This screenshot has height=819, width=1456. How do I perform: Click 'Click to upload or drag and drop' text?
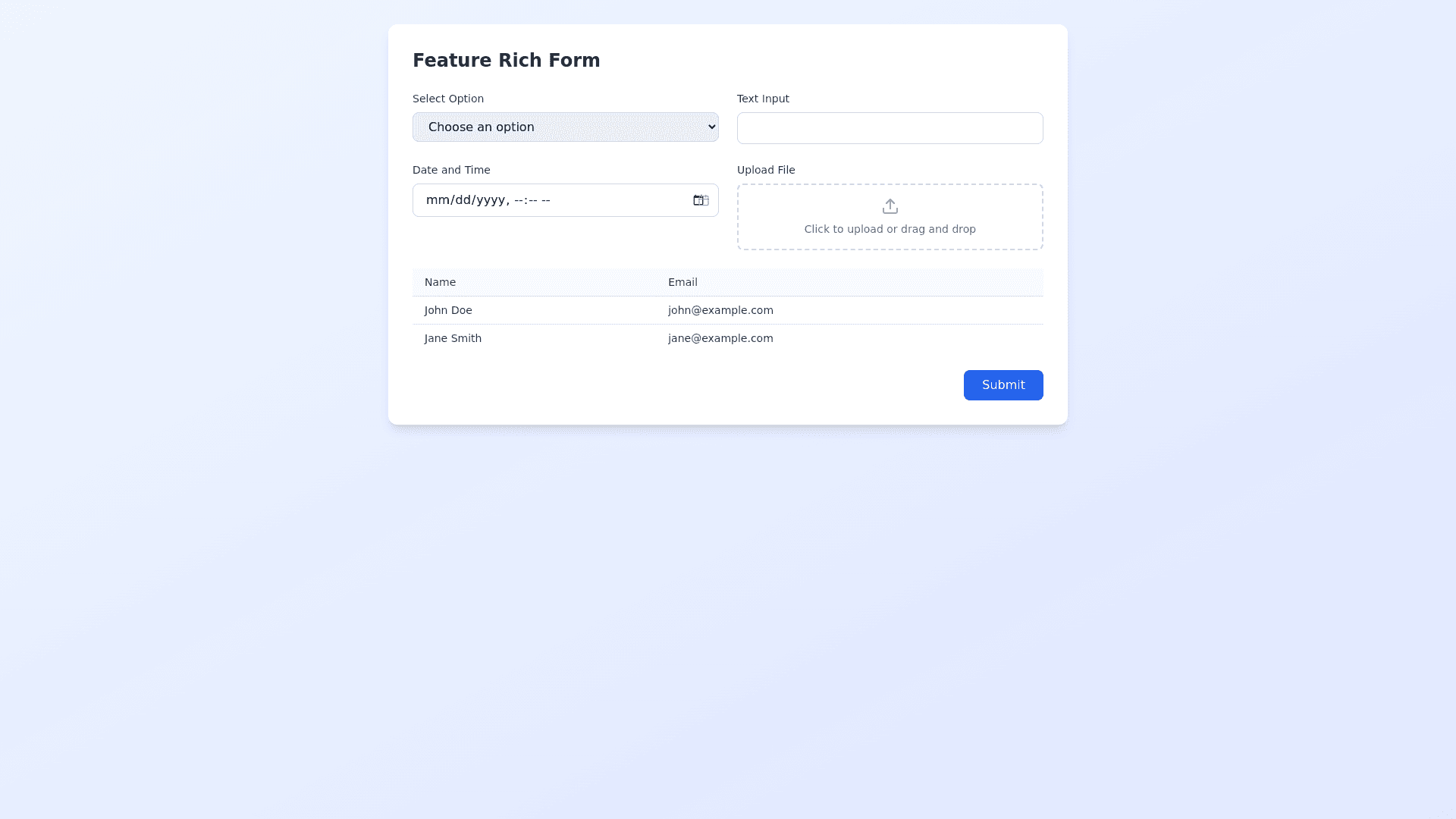(x=890, y=229)
